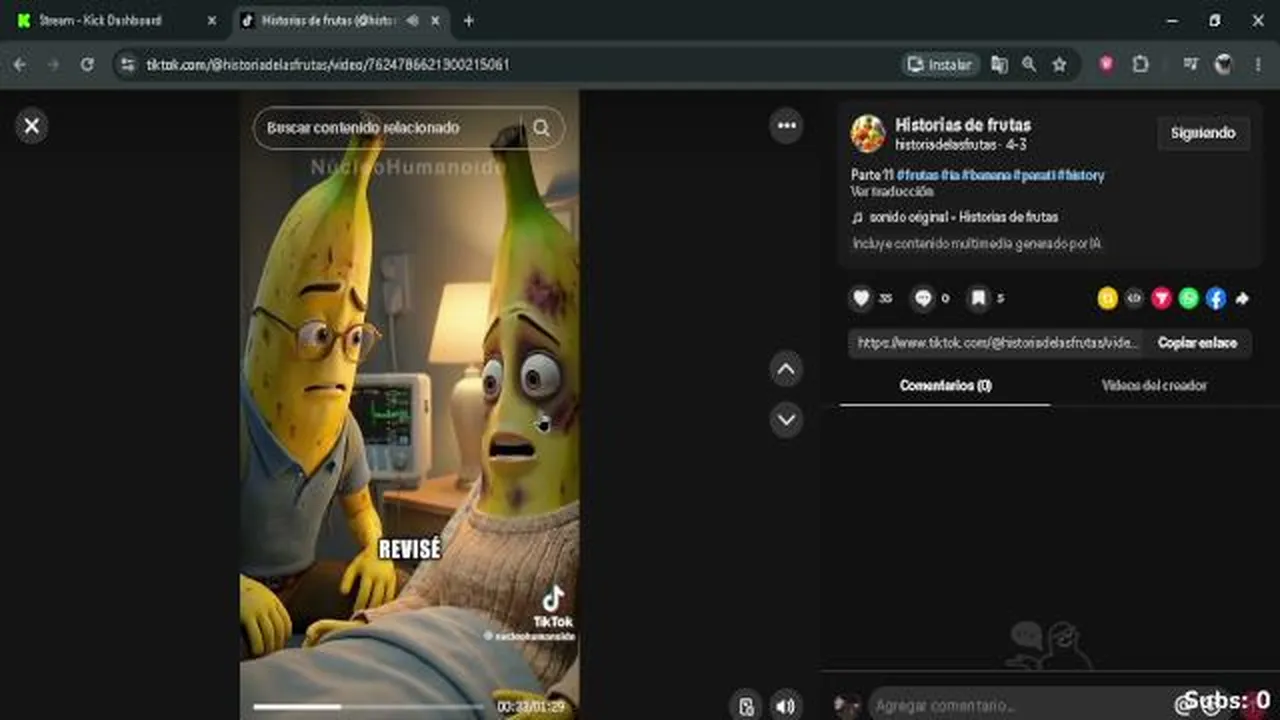Switch to the Comentarios (0) tab
1280x720 pixels.
point(945,385)
